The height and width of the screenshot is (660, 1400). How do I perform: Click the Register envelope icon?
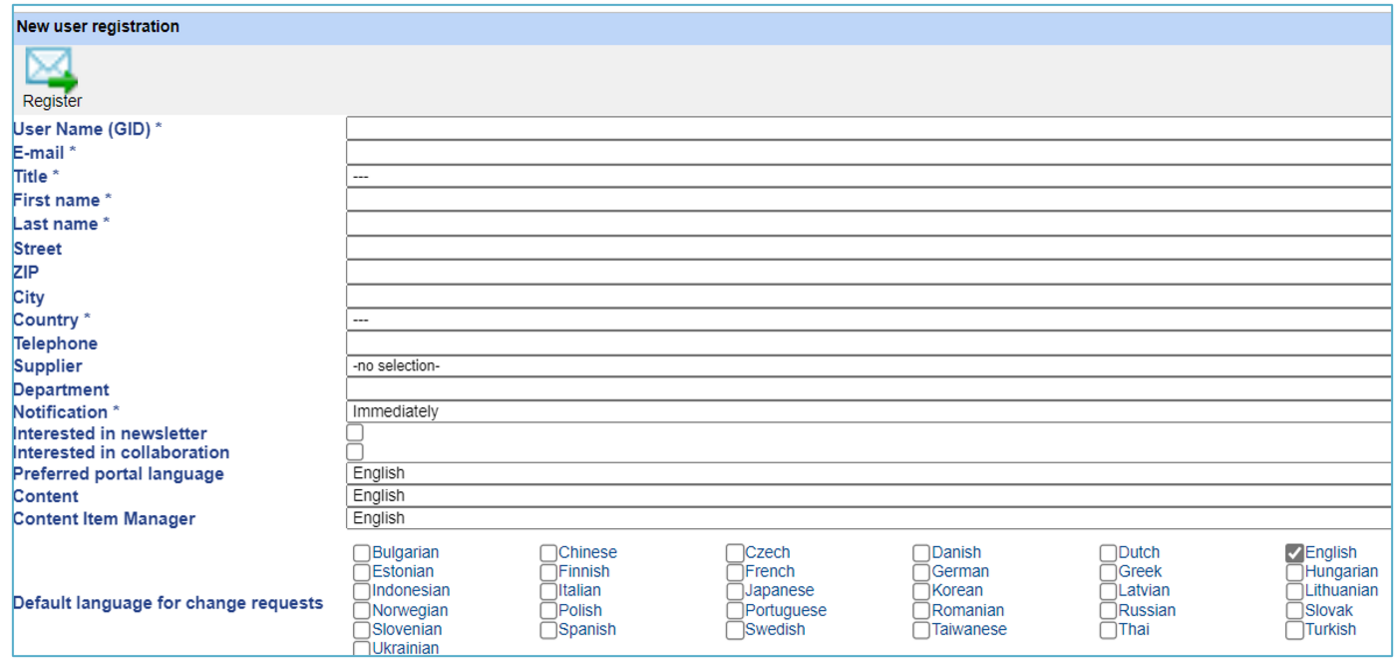click(x=51, y=70)
